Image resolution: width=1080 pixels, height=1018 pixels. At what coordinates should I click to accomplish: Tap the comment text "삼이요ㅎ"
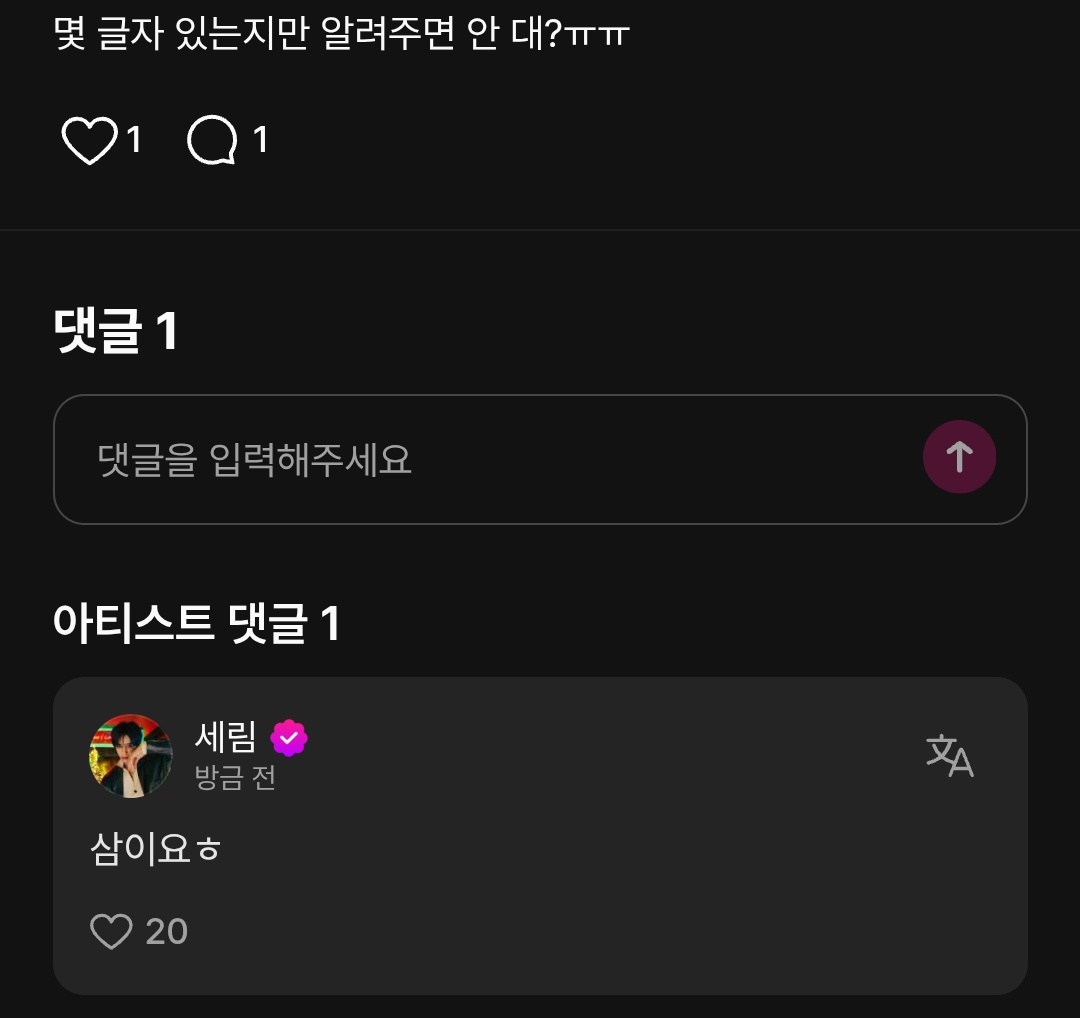tap(155, 851)
